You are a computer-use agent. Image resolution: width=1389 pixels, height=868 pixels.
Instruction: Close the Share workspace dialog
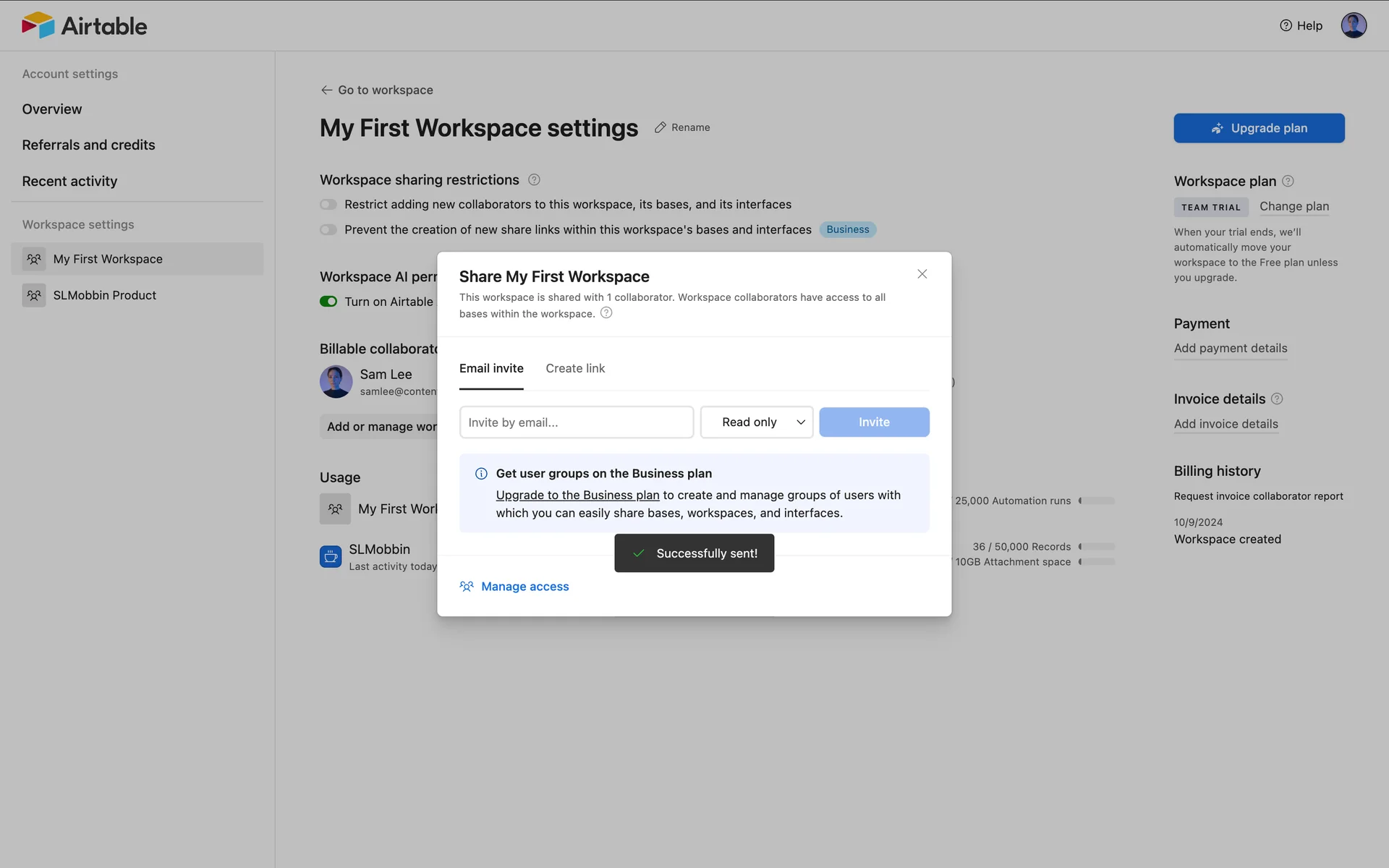click(x=922, y=274)
